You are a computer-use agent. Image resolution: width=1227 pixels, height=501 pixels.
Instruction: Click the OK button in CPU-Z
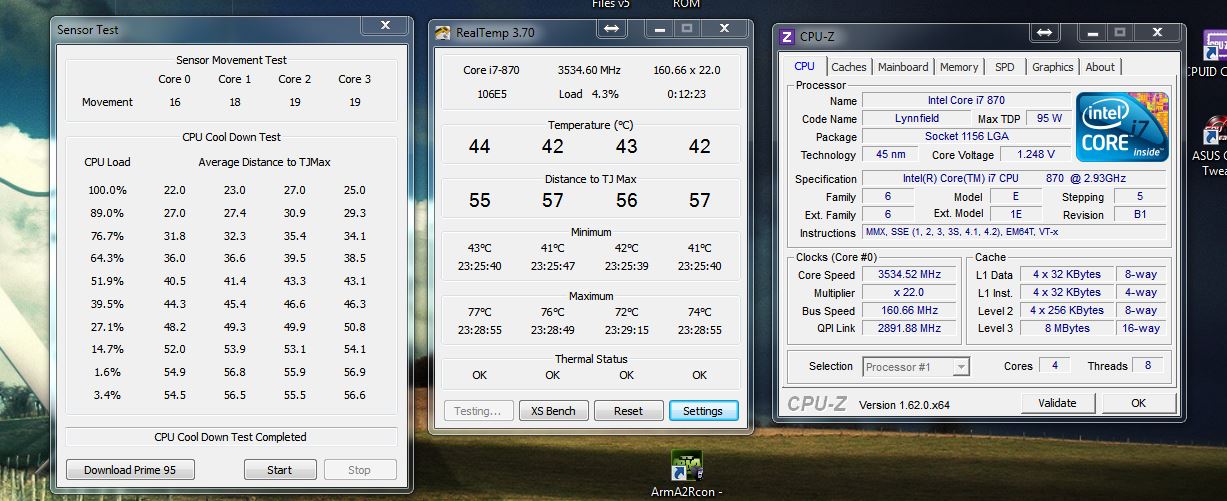pyautogui.click(x=1138, y=403)
